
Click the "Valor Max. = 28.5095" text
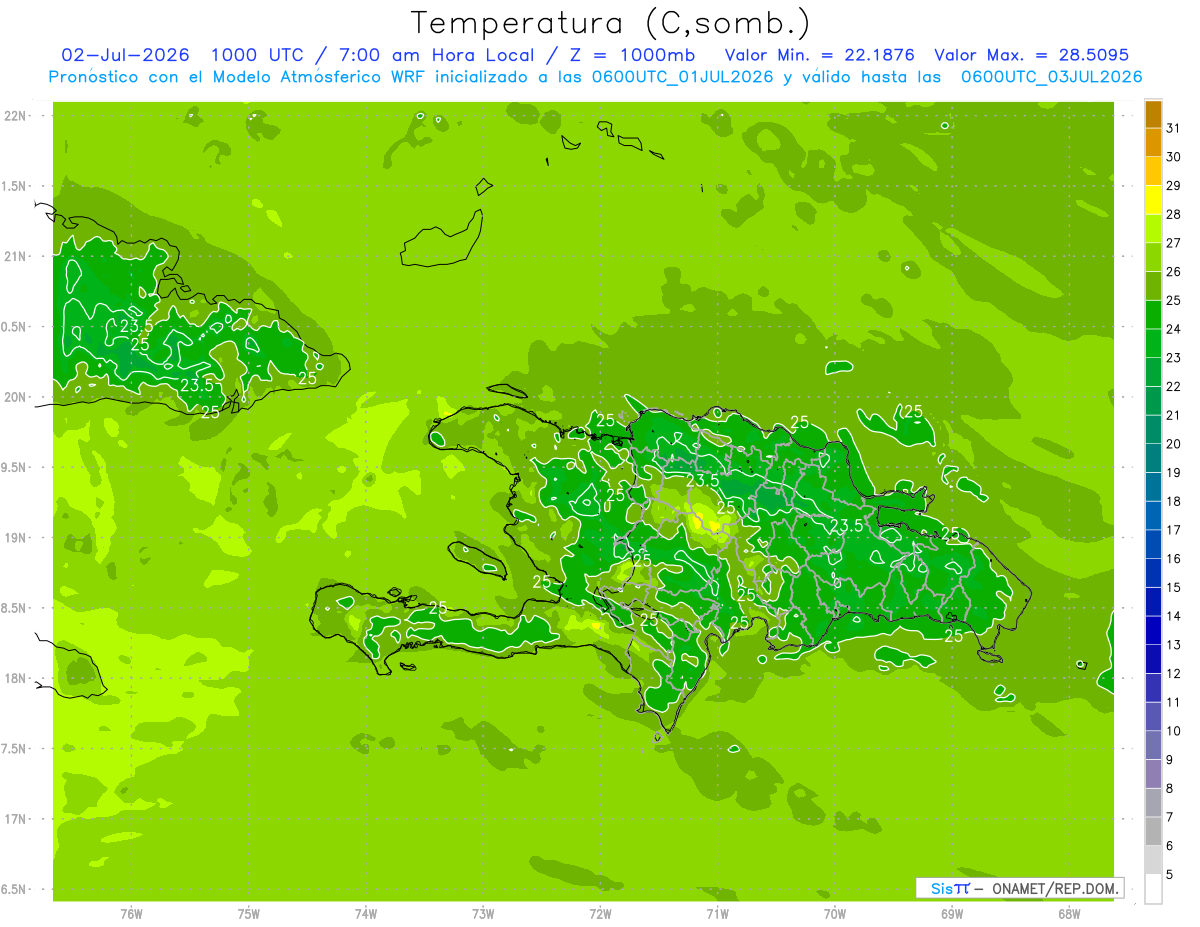(1031, 55)
